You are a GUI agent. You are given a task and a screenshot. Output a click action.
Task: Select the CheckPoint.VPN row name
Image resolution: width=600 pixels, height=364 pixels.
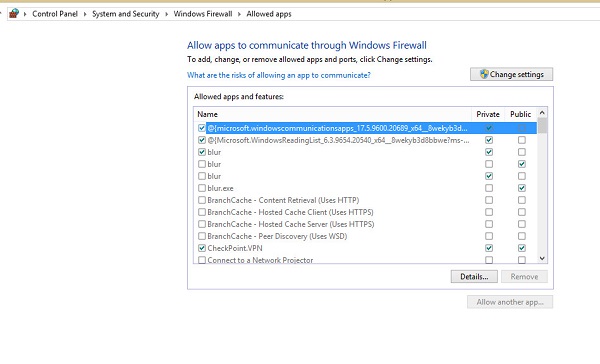click(235, 248)
